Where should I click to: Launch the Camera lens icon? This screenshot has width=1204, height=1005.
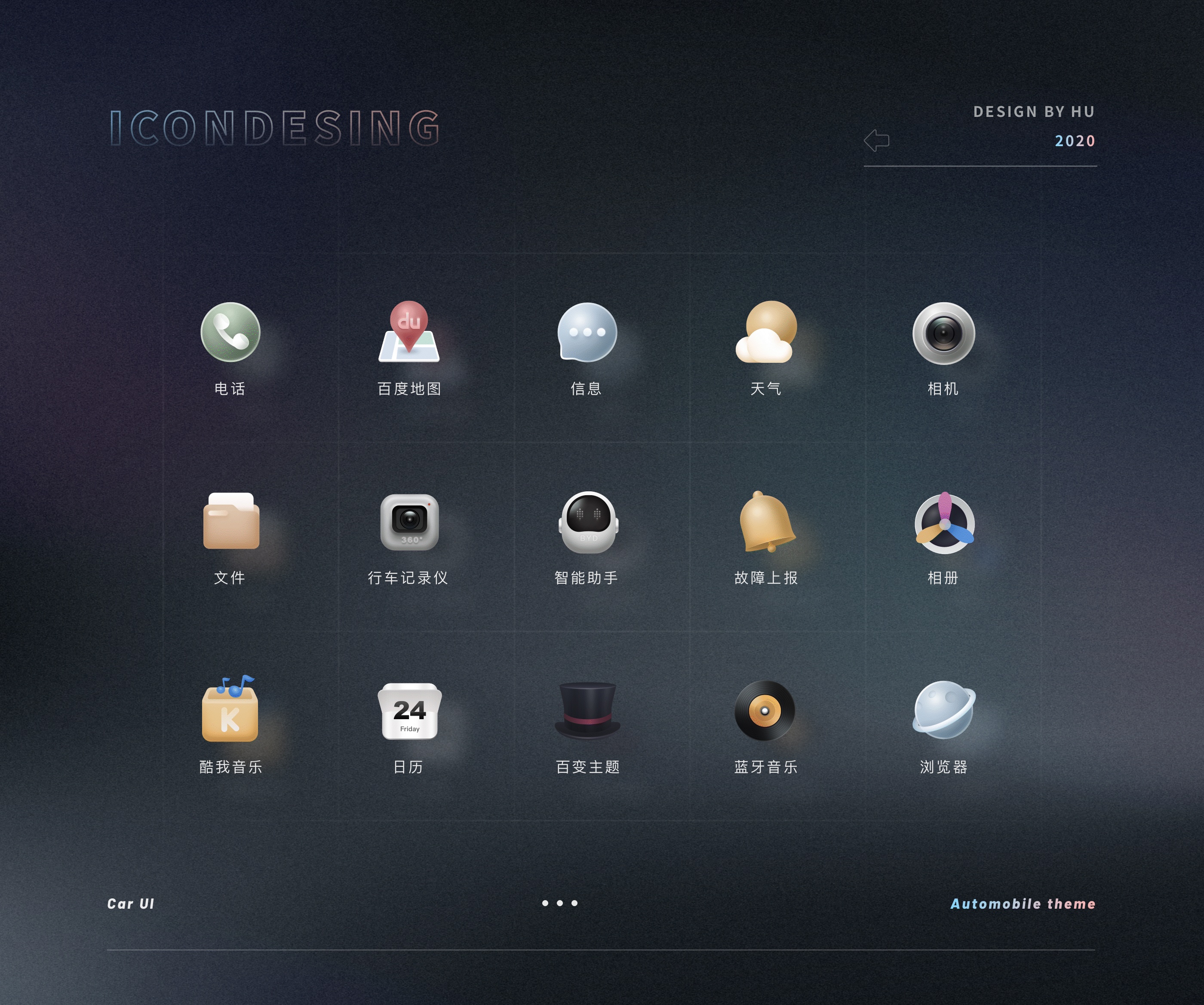click(944, 333)
